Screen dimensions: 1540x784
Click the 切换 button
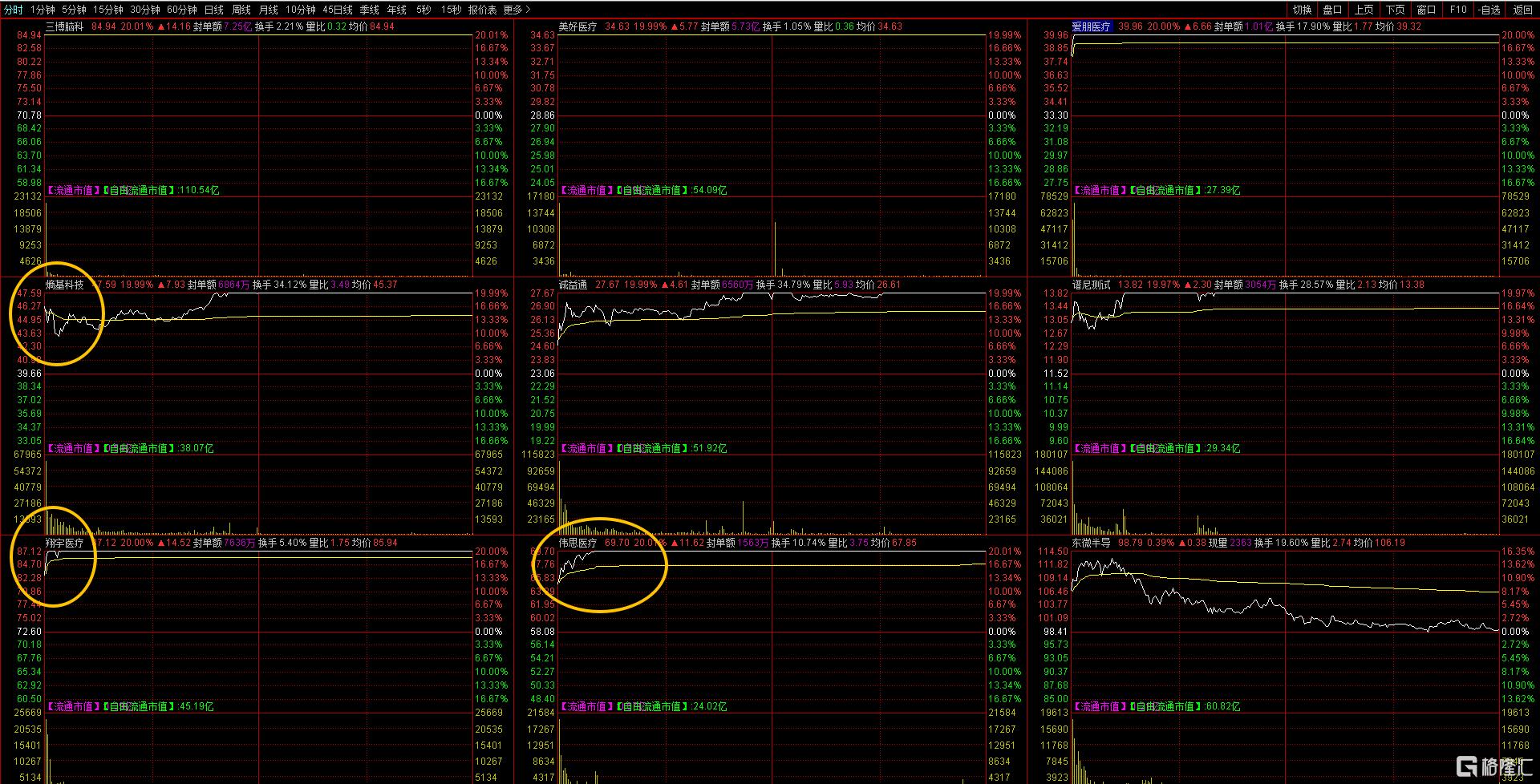coord(1303,10)
